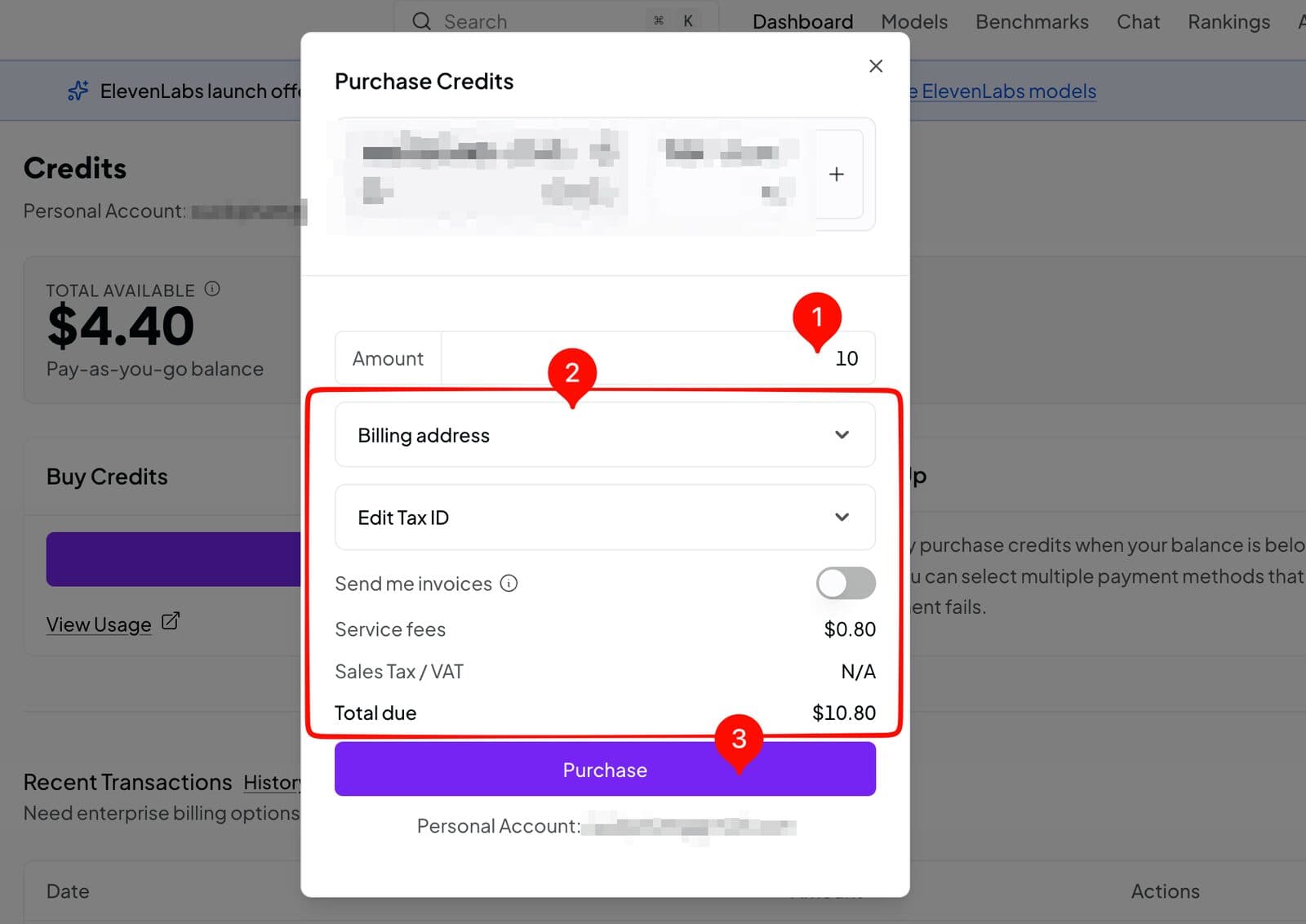This screenshot has width=1306, height=924.
Task: Click the info icon beside Total Available
Action: 212,289
